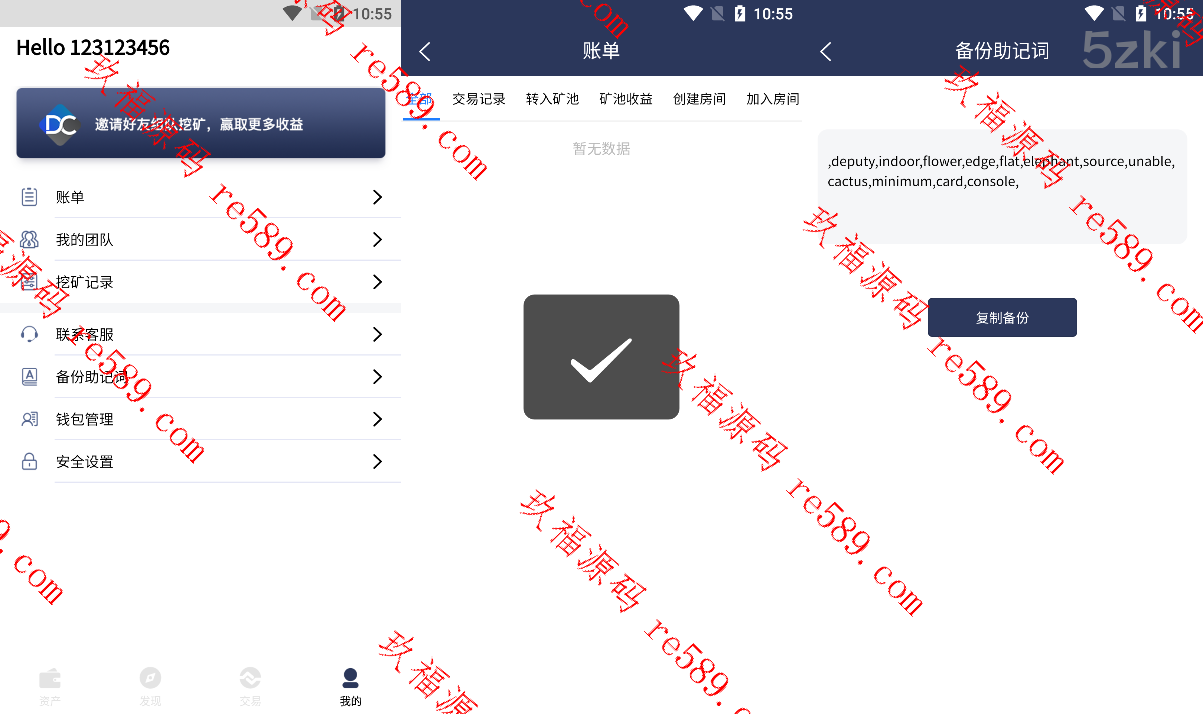Click the mnemonic words text box
This screenshot has height=714, width=1203.
[1002, 187]
